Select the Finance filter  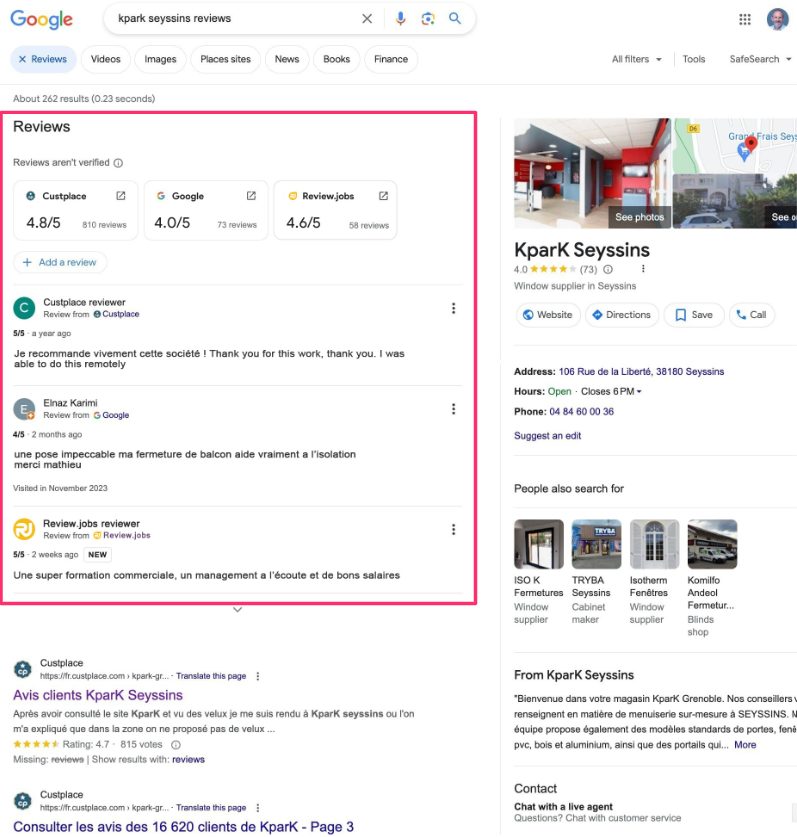(x=391, y=59)
